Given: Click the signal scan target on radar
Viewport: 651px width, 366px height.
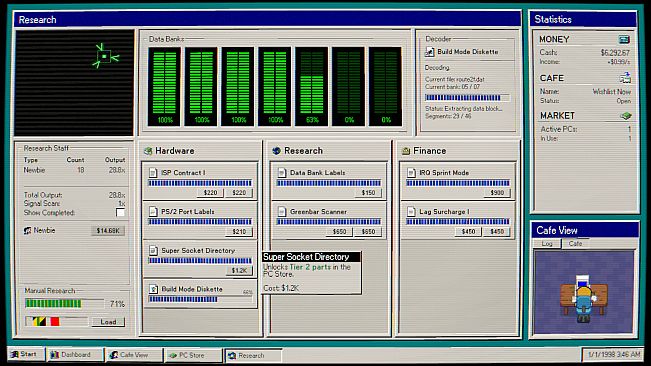Looking at the screenshot, I should click(x=105, y=56).
